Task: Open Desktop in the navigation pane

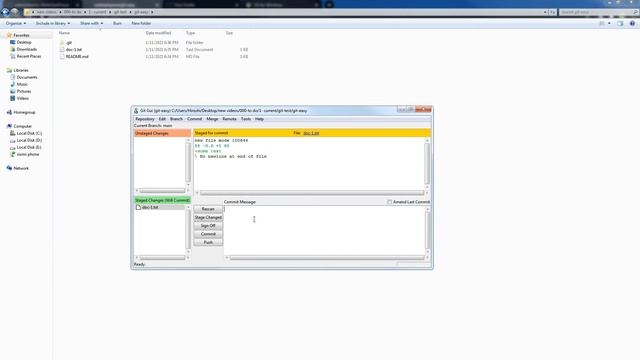Action: [x=24, y=42]
